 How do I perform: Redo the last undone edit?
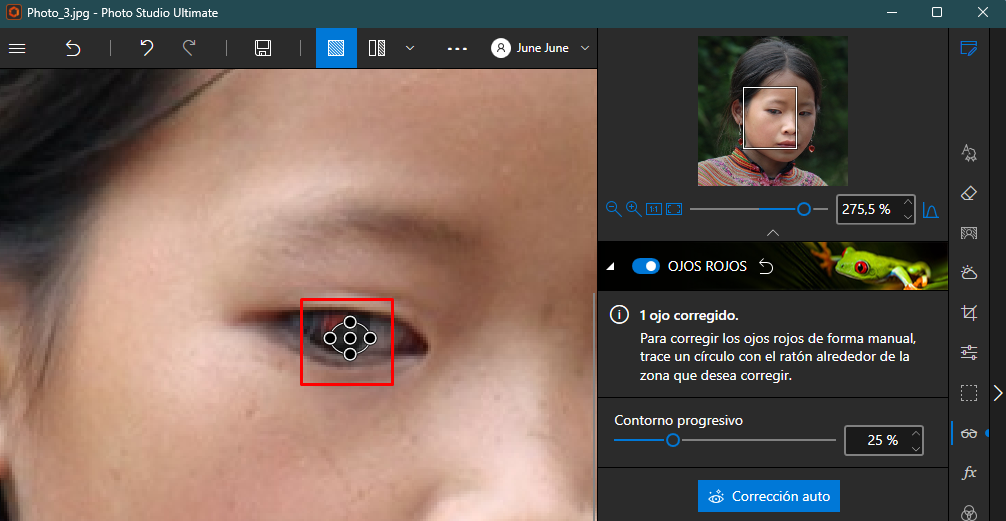point(189,47)
